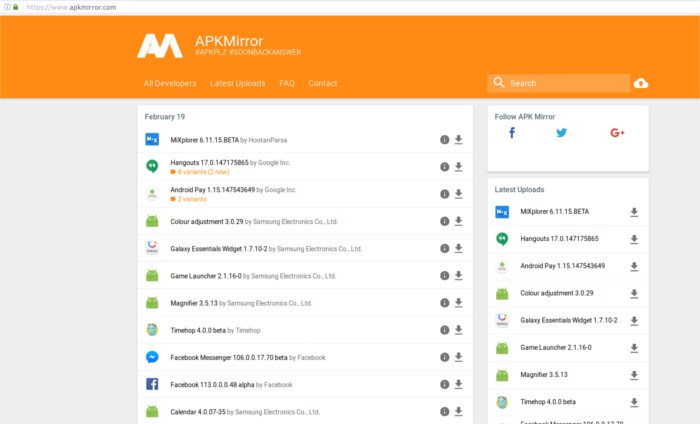Download Android Pay from Latest Uploads sidebar

[634, 267]
